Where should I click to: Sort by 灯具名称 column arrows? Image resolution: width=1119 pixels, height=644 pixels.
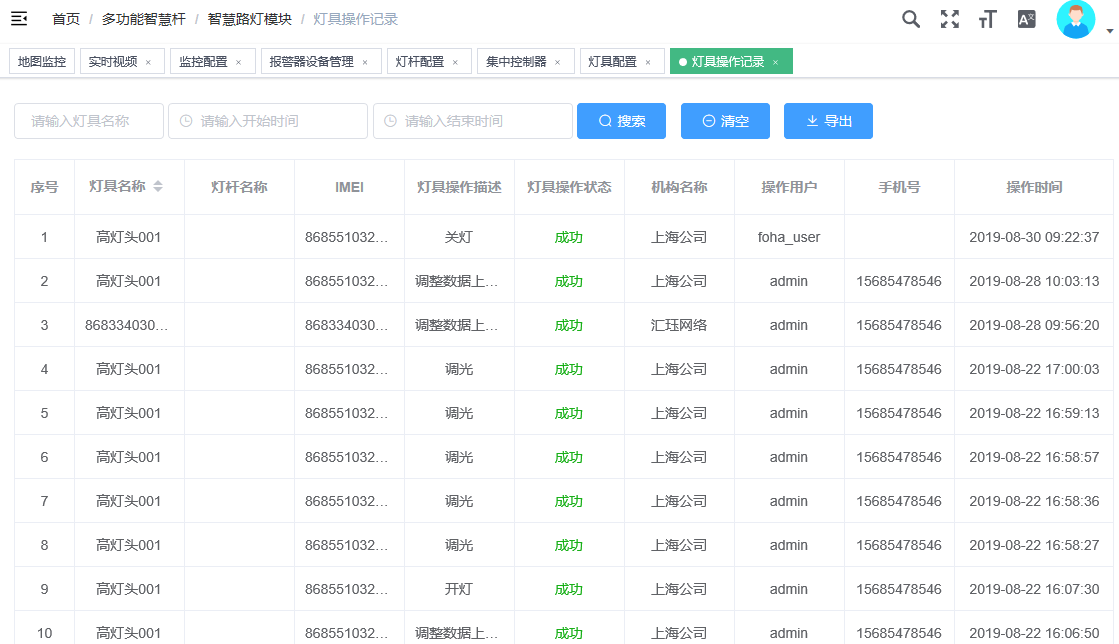click(158, 186)
